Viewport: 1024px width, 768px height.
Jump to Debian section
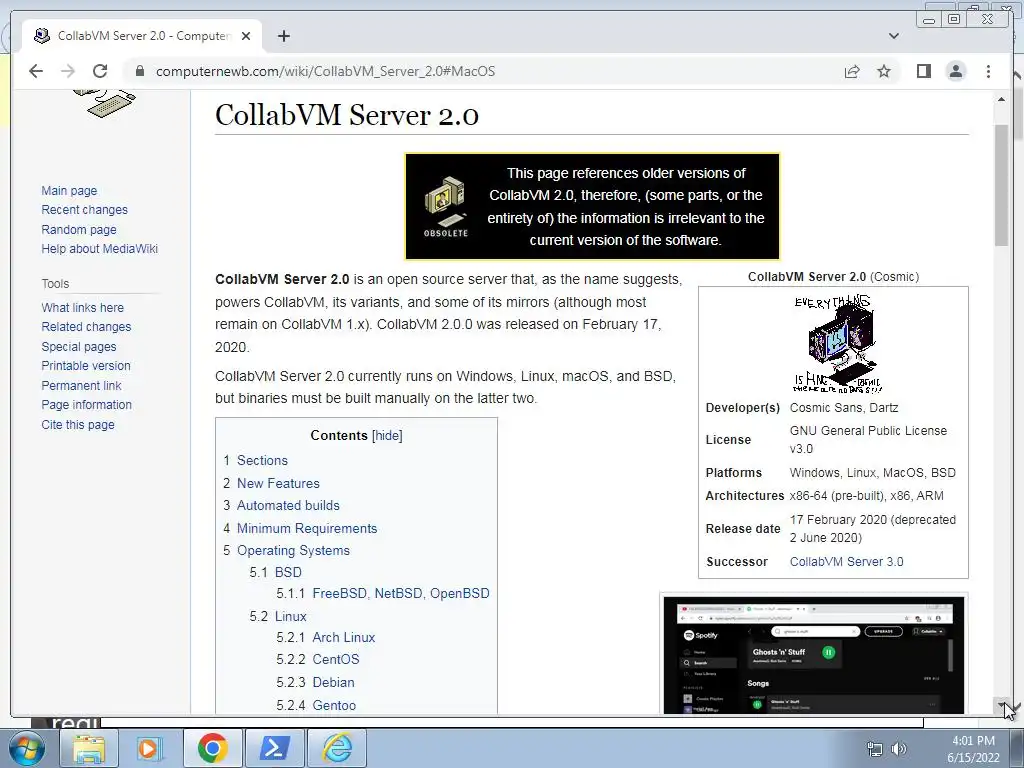333,682
